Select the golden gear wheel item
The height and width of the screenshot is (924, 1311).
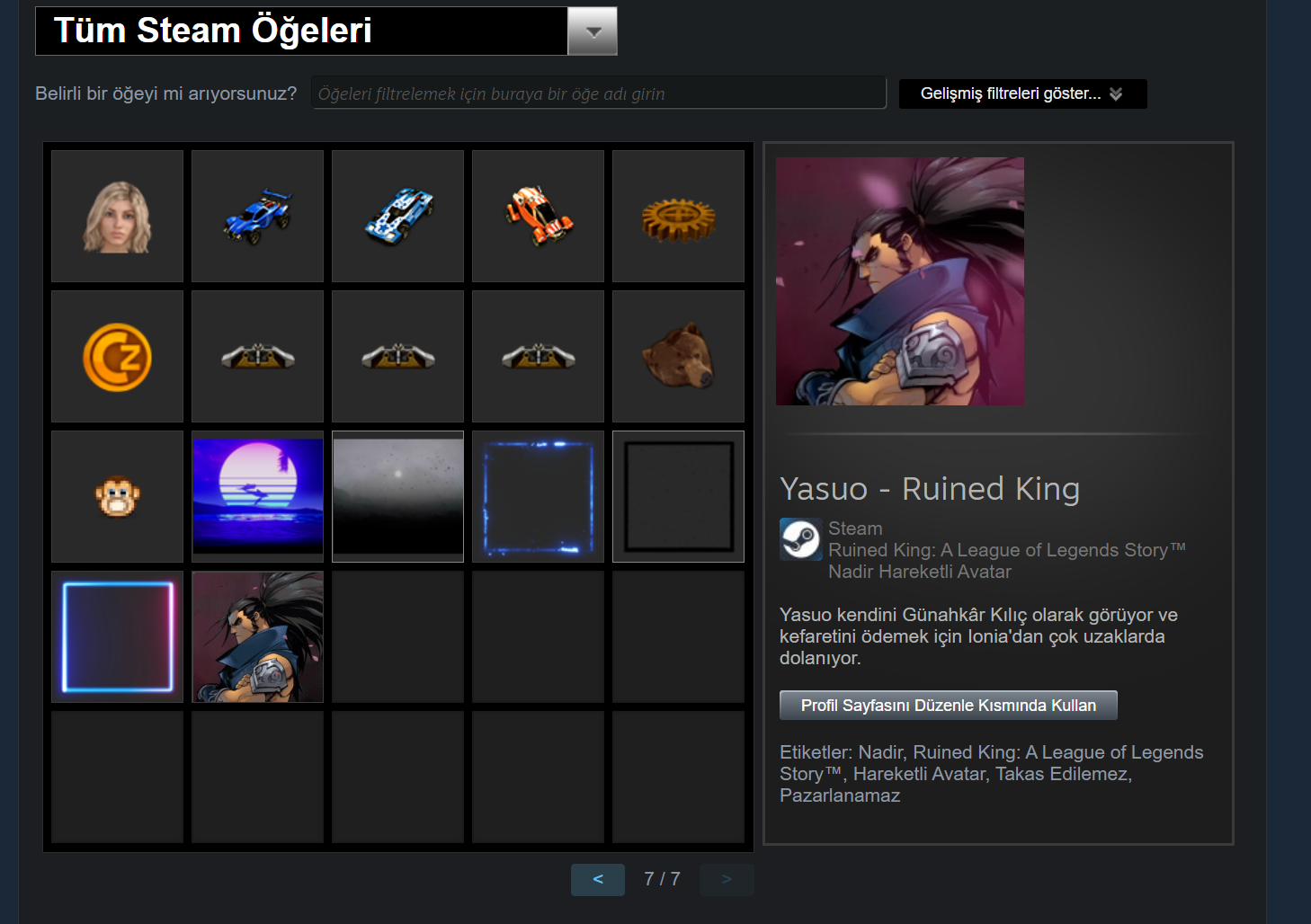tap(678, 216)
